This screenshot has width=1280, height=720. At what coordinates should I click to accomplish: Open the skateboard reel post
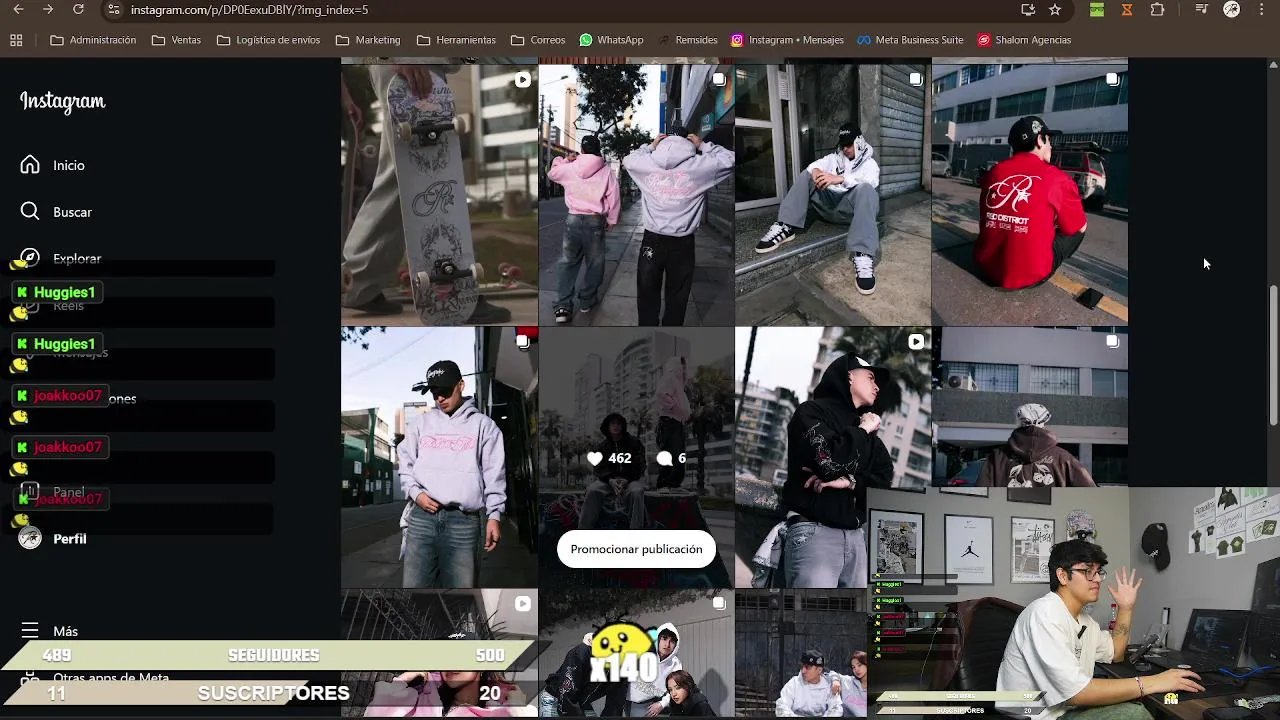click(x=439, y=195)
